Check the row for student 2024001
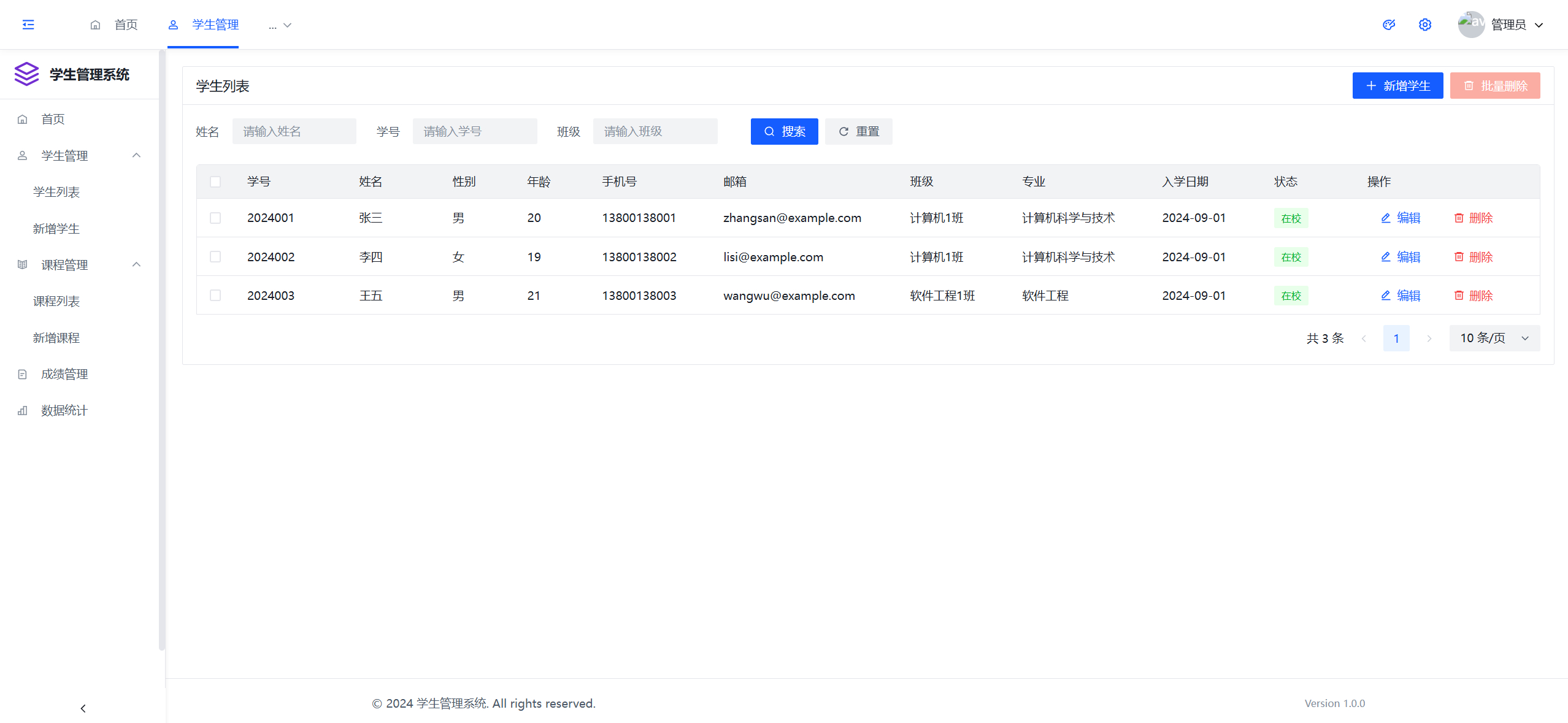Screen dimensions: 1568x723 point(215,218)
